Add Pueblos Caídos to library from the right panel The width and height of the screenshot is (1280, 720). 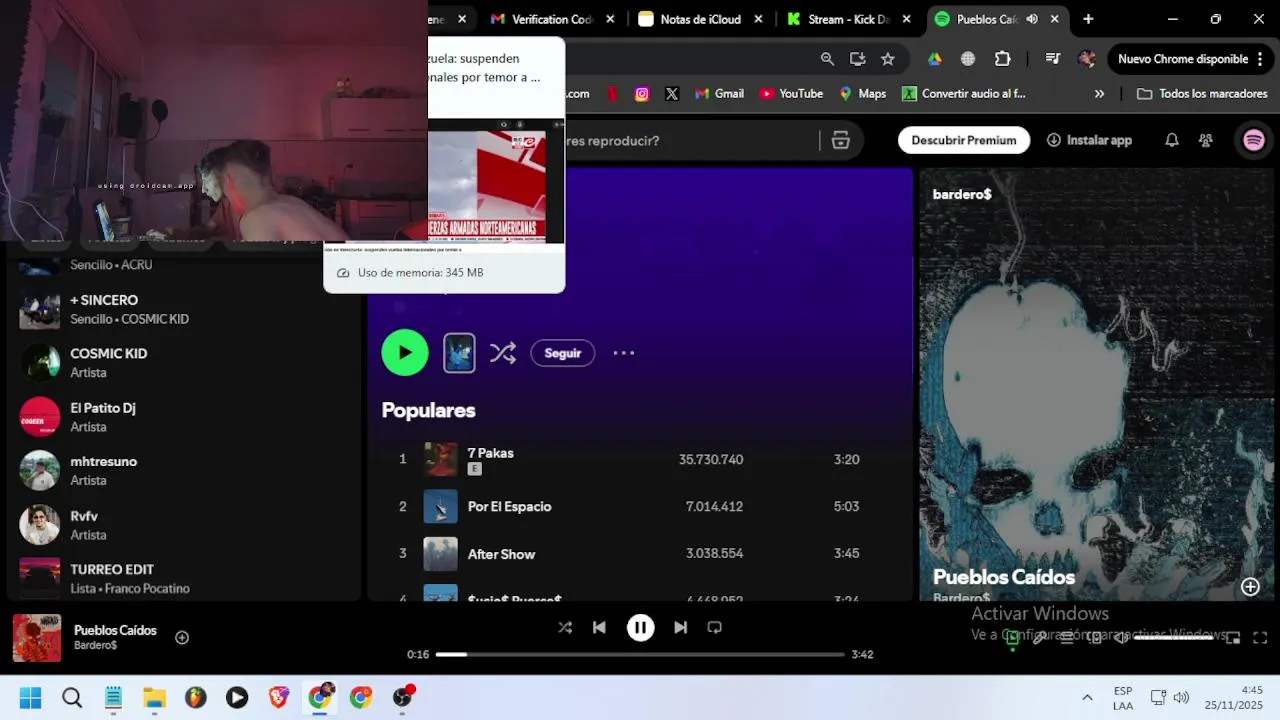click(x=1250, y=587)
